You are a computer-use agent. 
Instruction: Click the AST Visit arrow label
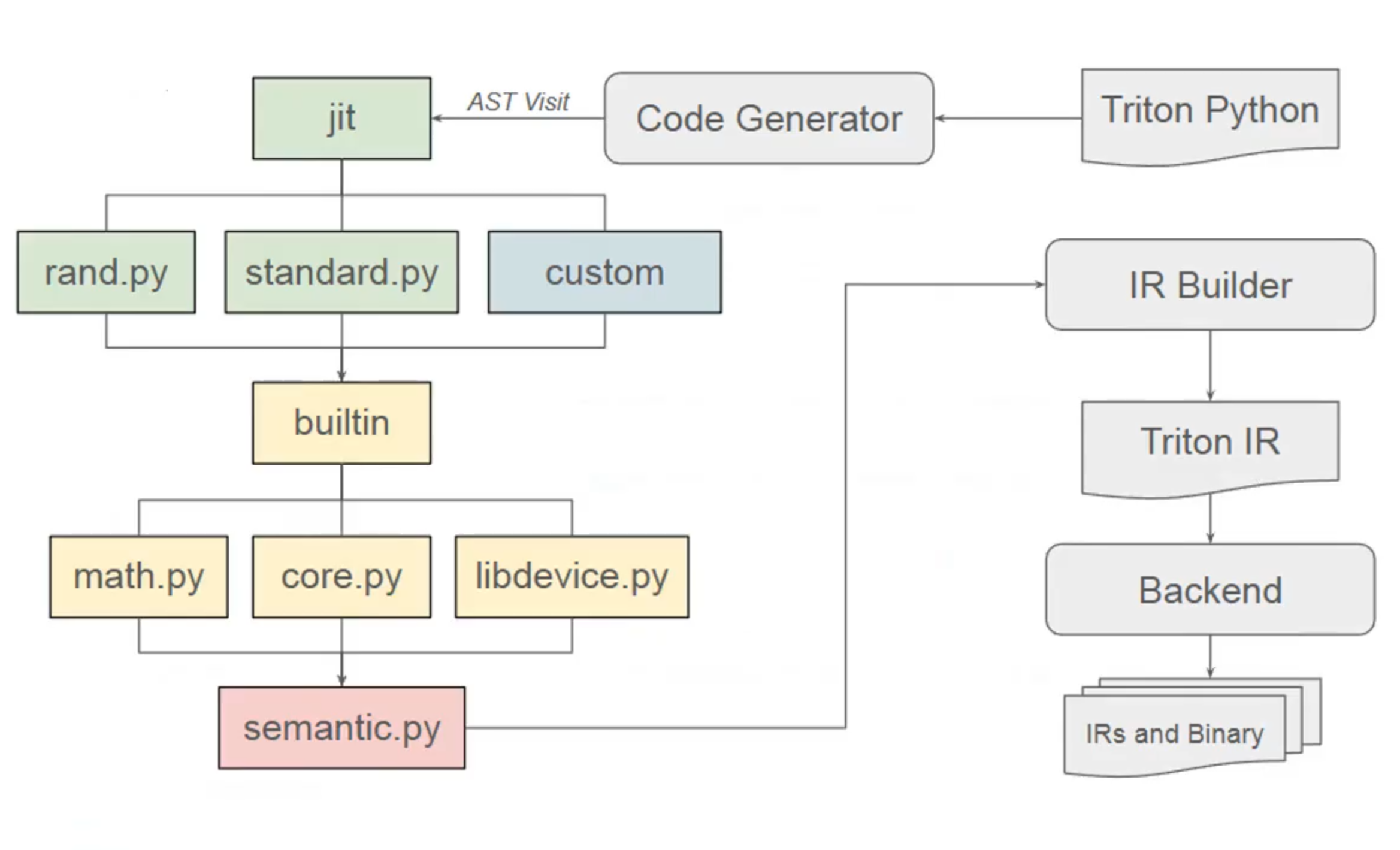[x=519, y=102]
